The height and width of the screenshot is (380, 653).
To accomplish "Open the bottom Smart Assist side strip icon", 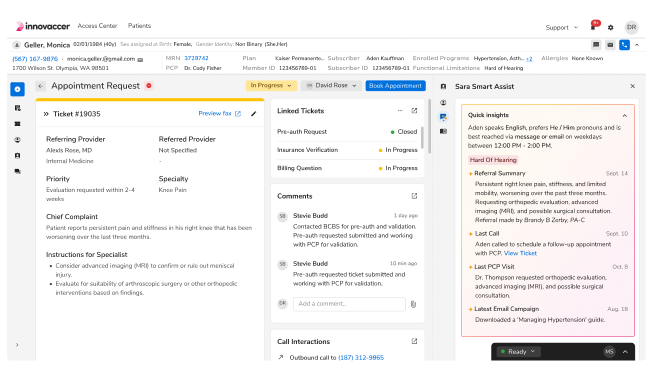I will [x=444, y=131].
